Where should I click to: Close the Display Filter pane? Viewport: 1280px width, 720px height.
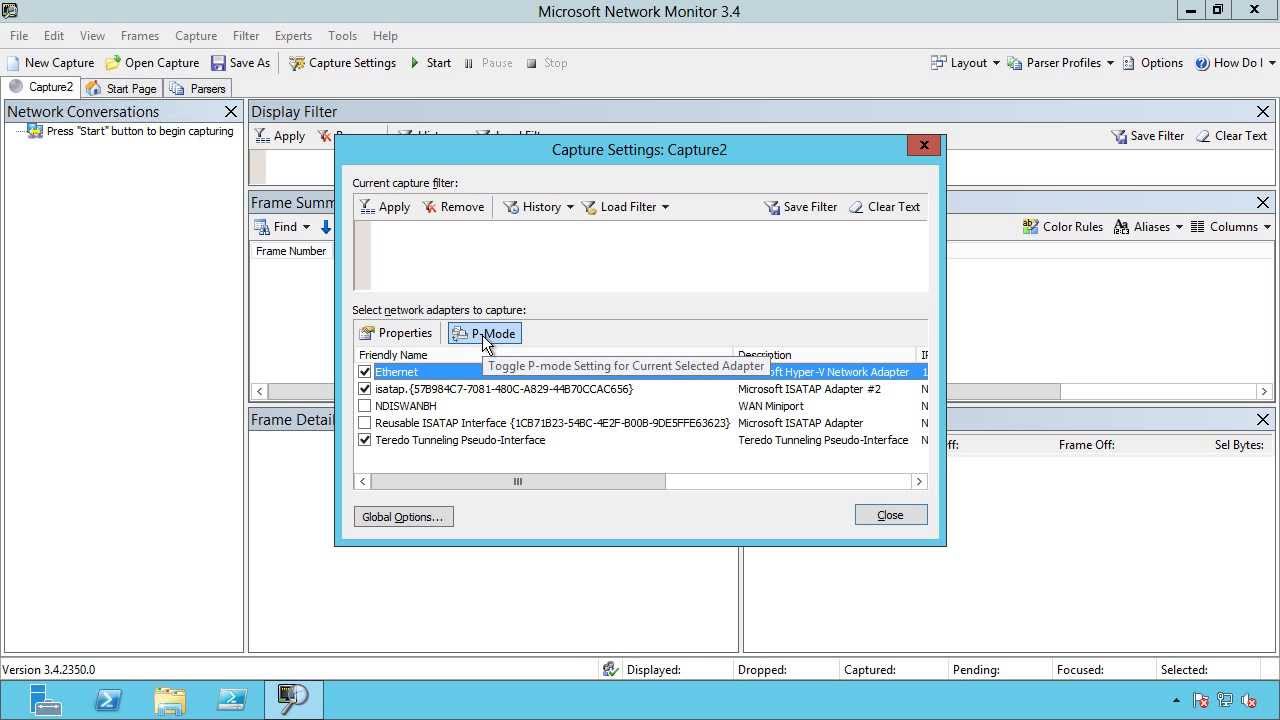click(x=1263, y=112)
